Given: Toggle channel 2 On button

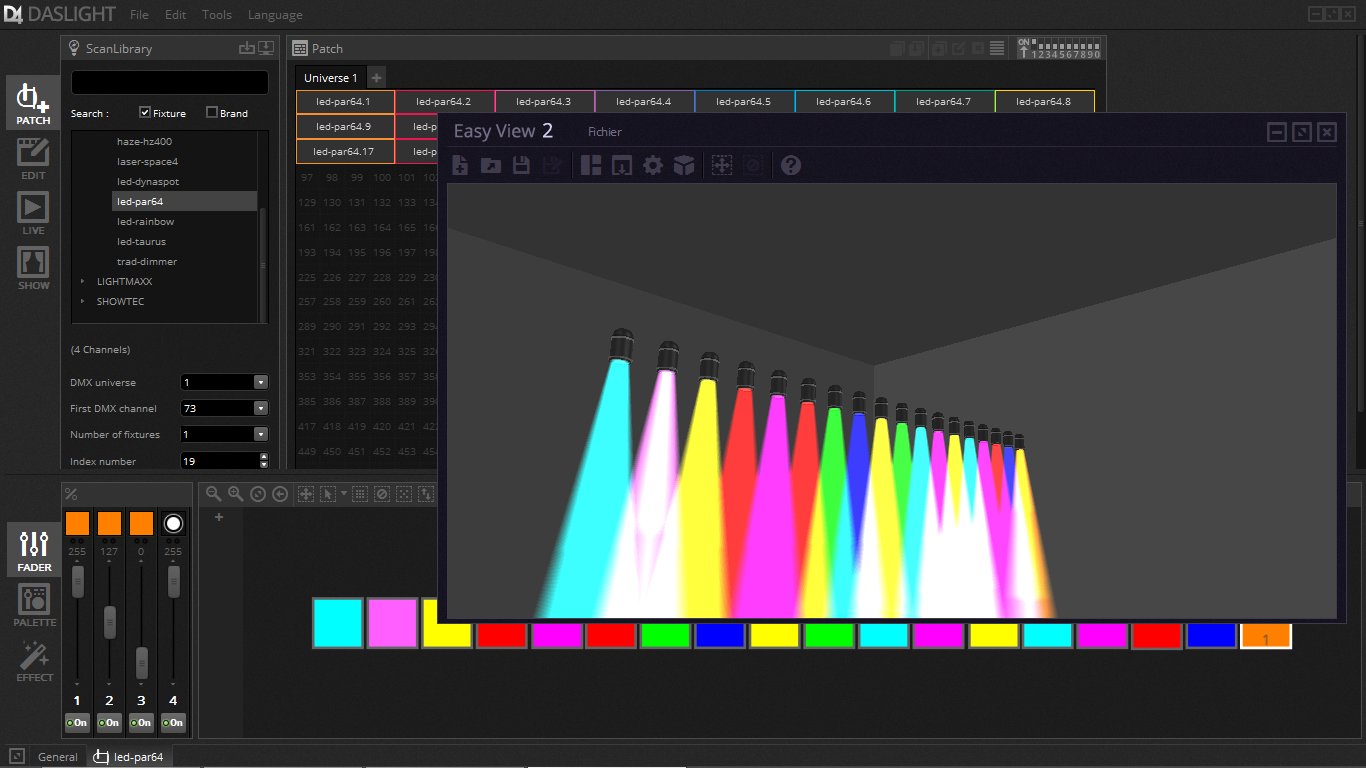Looking at the screenshot, I should 109,722.
